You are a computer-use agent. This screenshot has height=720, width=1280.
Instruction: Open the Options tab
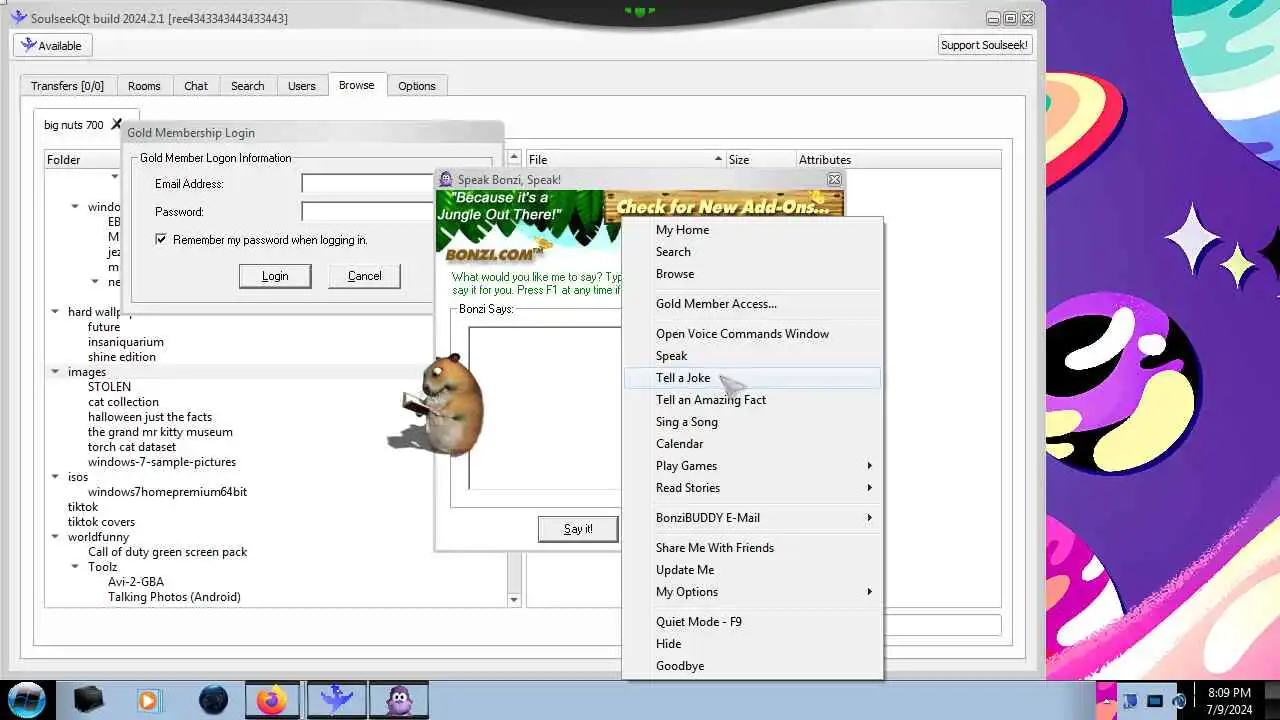417,86
